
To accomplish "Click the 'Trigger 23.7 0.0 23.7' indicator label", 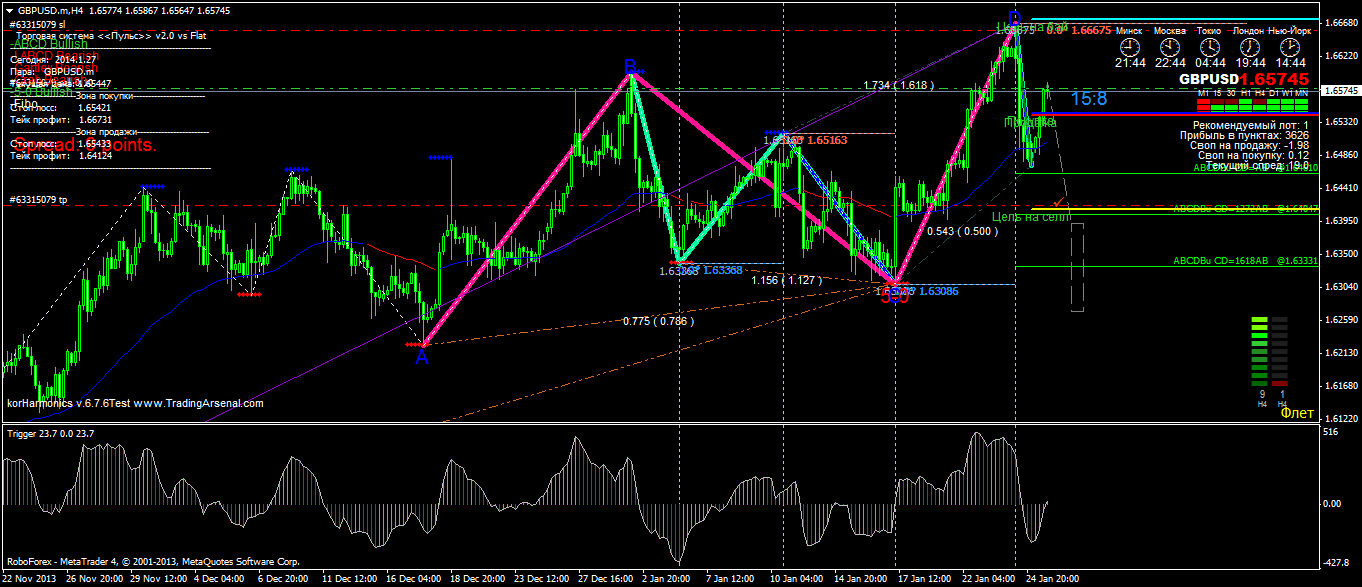I will 51,433.
